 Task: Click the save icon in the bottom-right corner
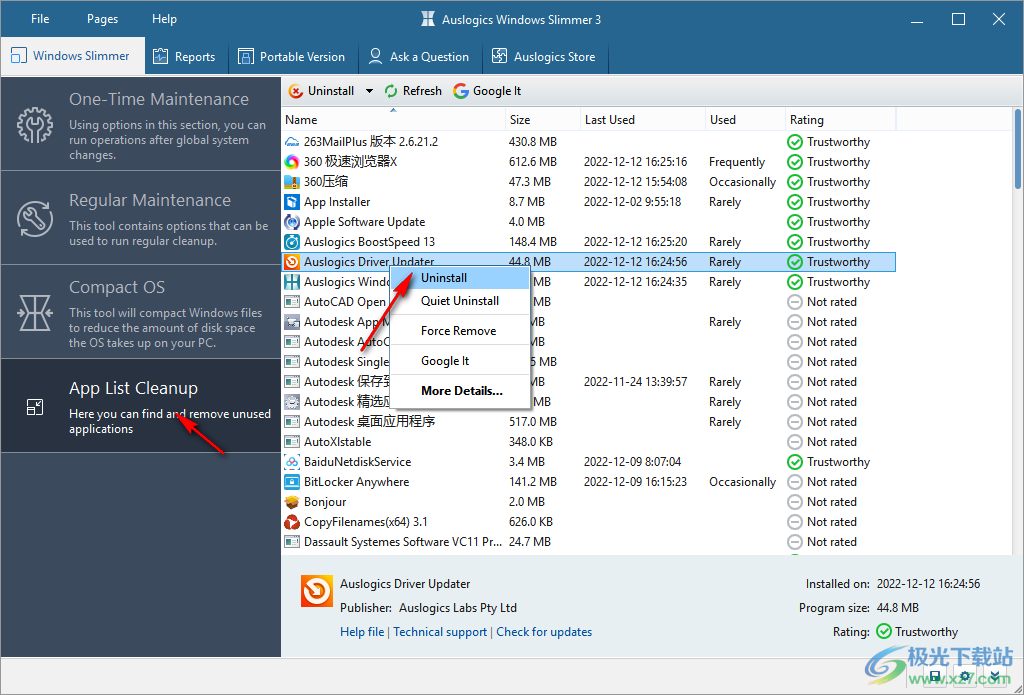[x=935, y=676]
